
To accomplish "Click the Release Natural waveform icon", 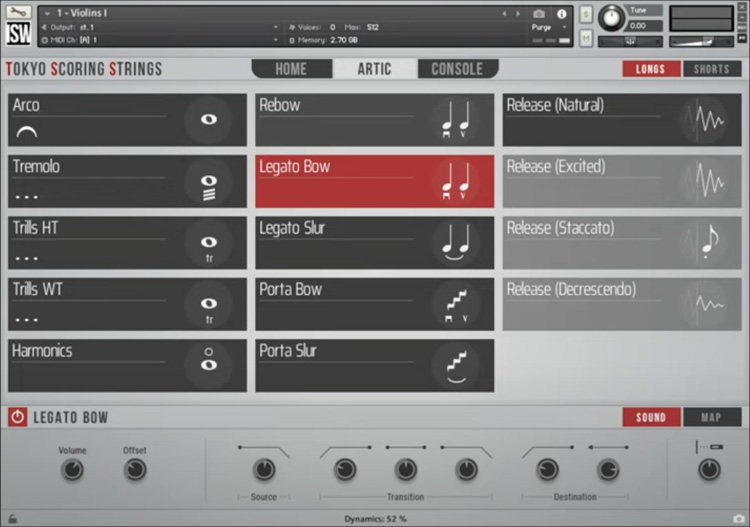I will pos(704,120).
